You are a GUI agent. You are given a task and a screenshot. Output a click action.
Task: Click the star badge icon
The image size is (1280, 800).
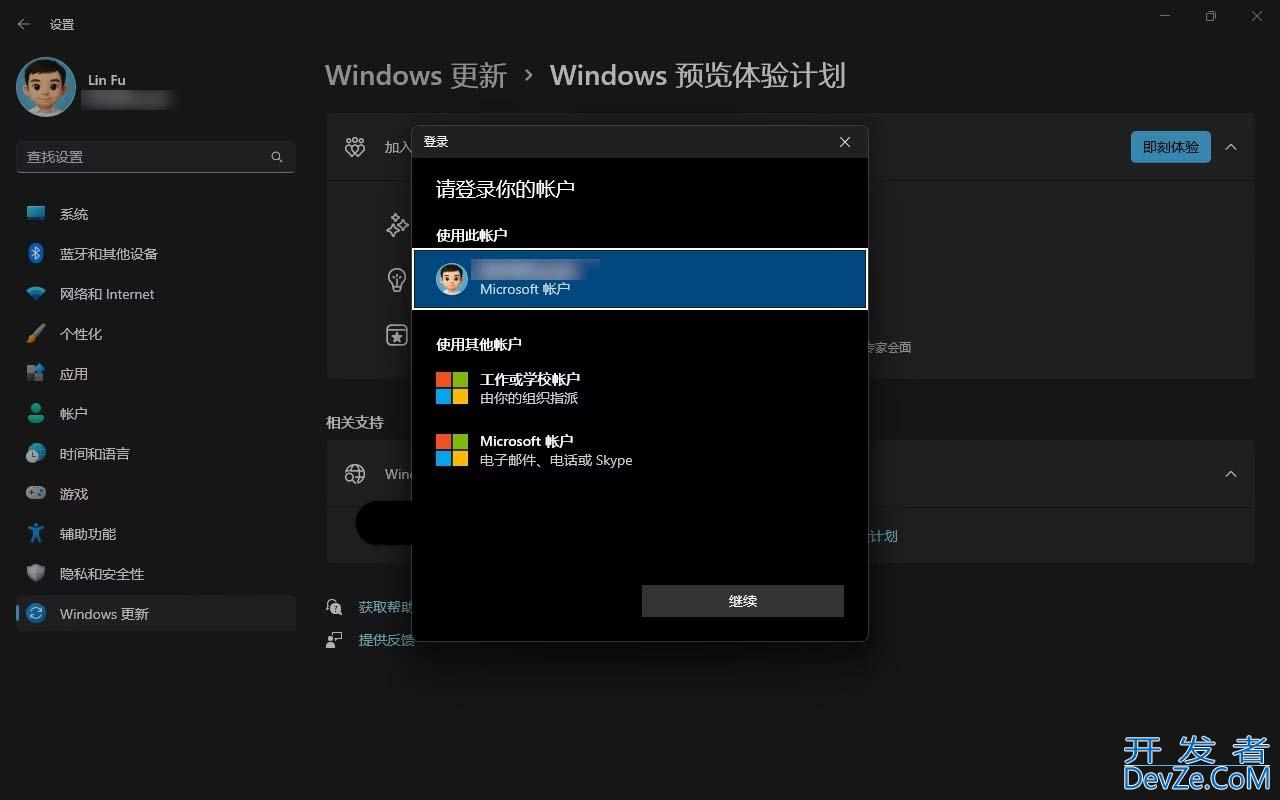[x=397, y=335]
